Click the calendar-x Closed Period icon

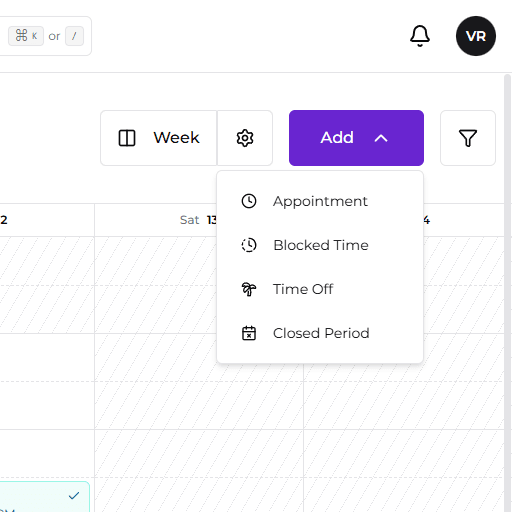249,333
